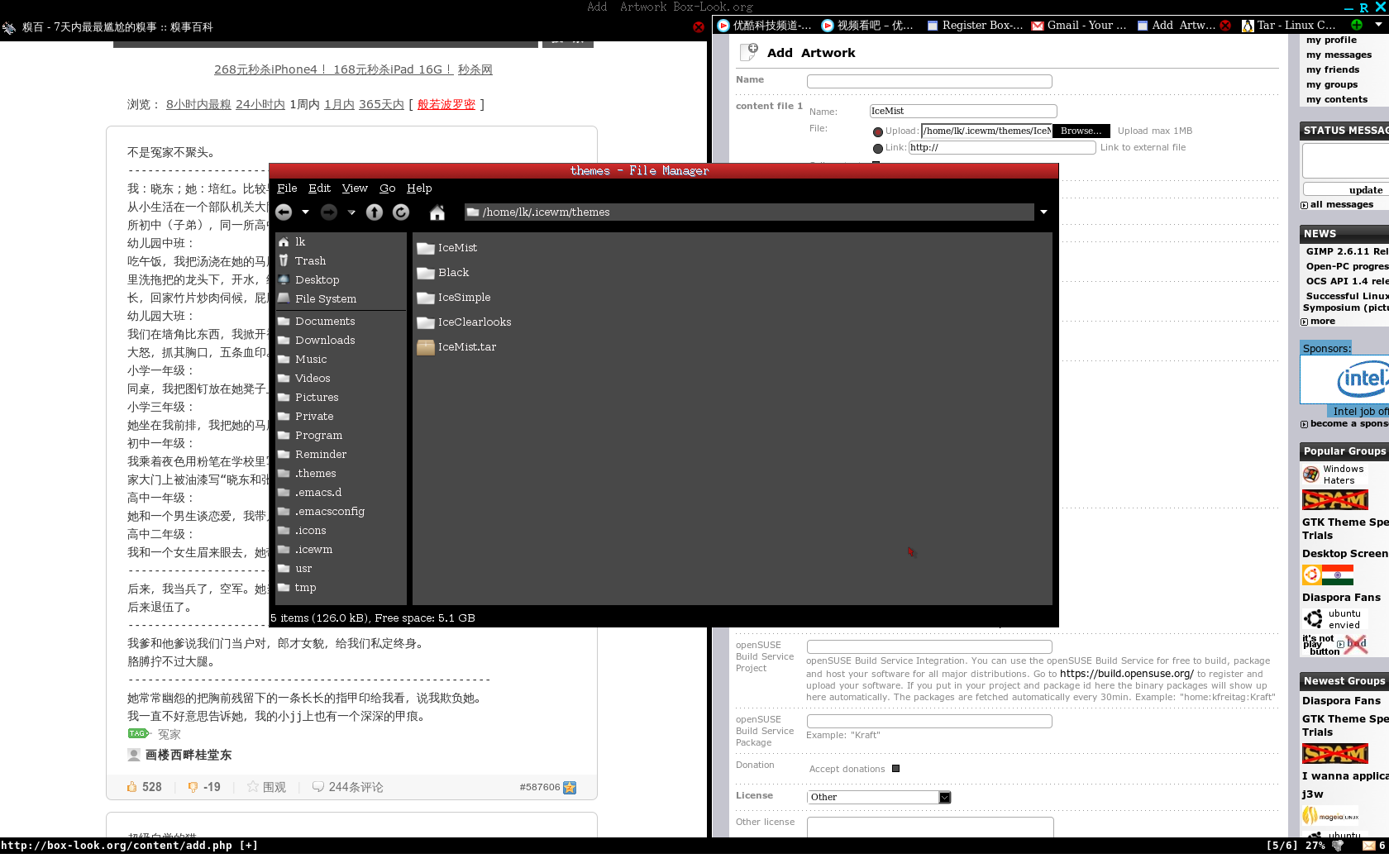Select the Upload radio button

(x=878, y=132)
